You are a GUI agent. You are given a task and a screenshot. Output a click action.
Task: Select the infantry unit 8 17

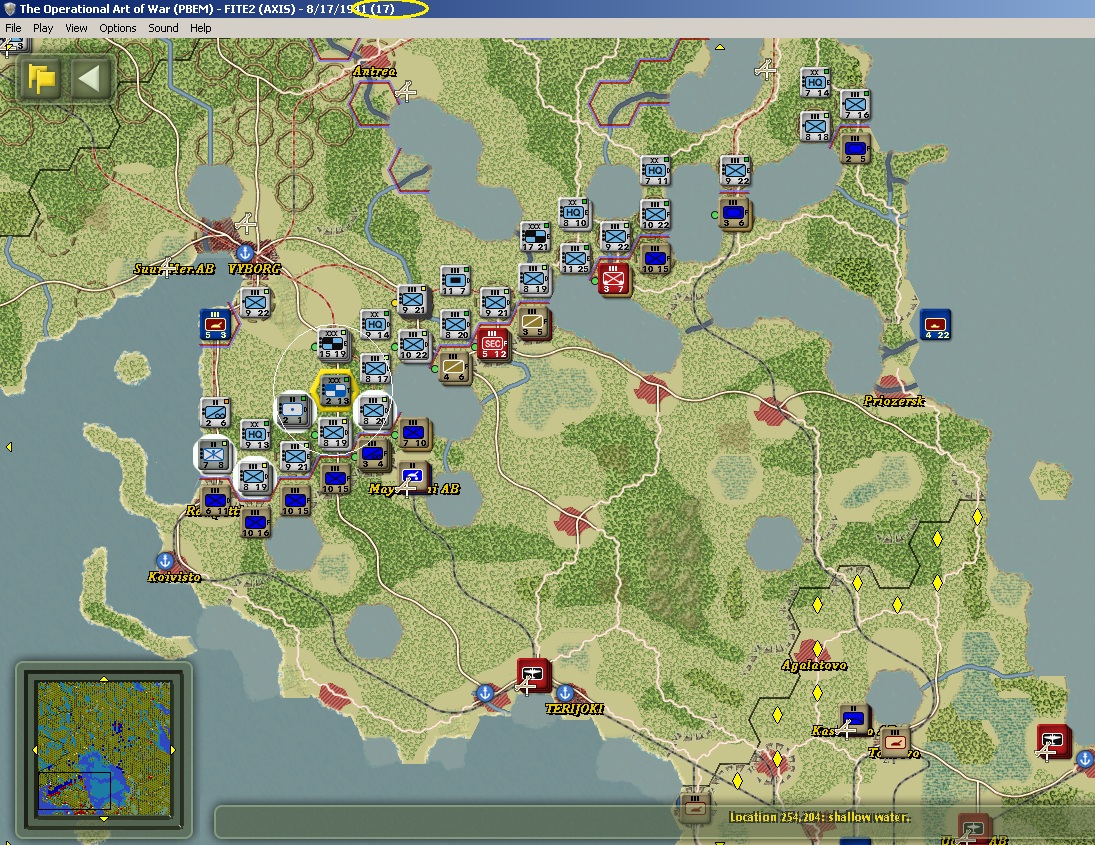(x=376, y=369)
